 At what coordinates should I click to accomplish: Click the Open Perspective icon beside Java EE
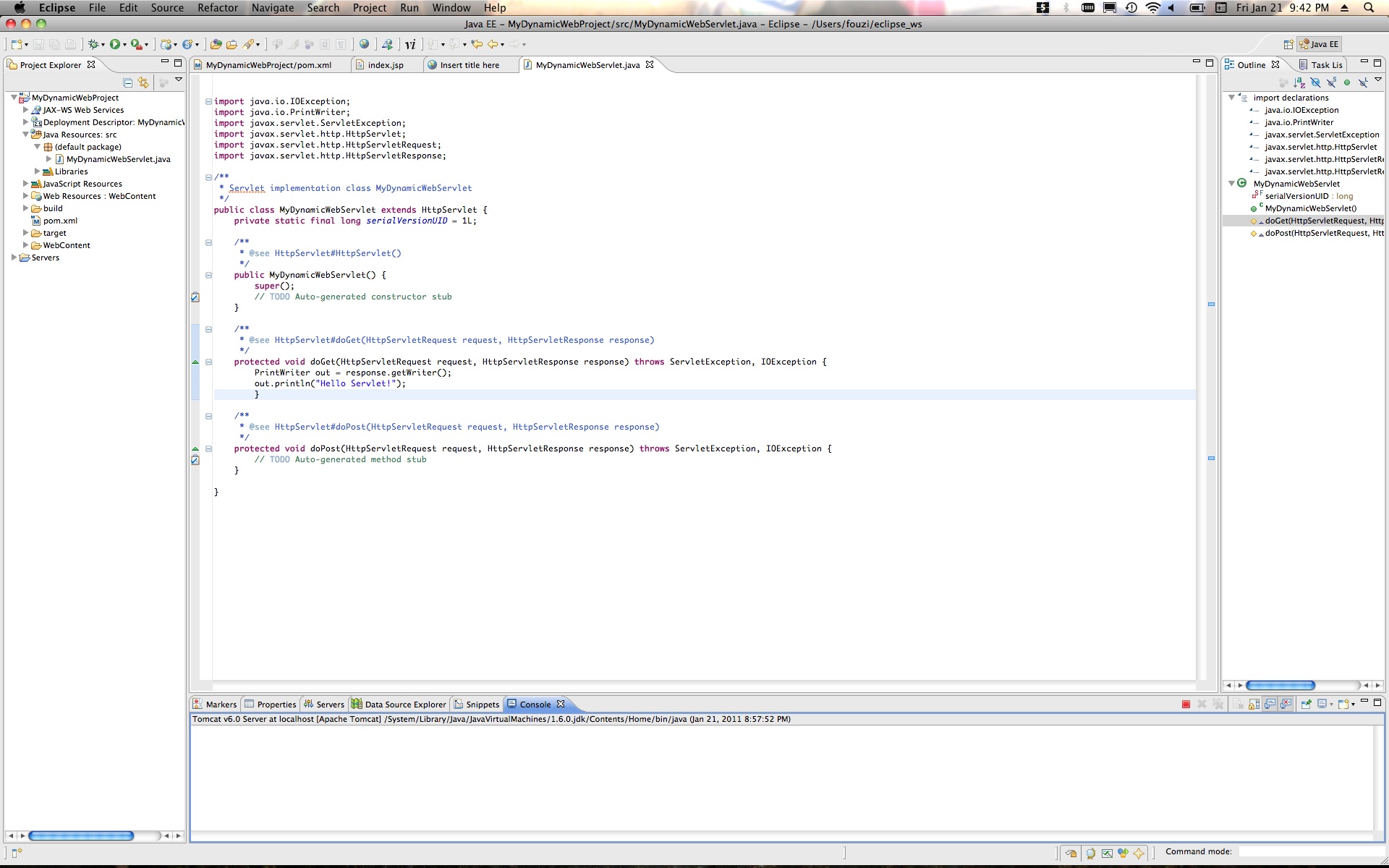(x=1288, y=44)
